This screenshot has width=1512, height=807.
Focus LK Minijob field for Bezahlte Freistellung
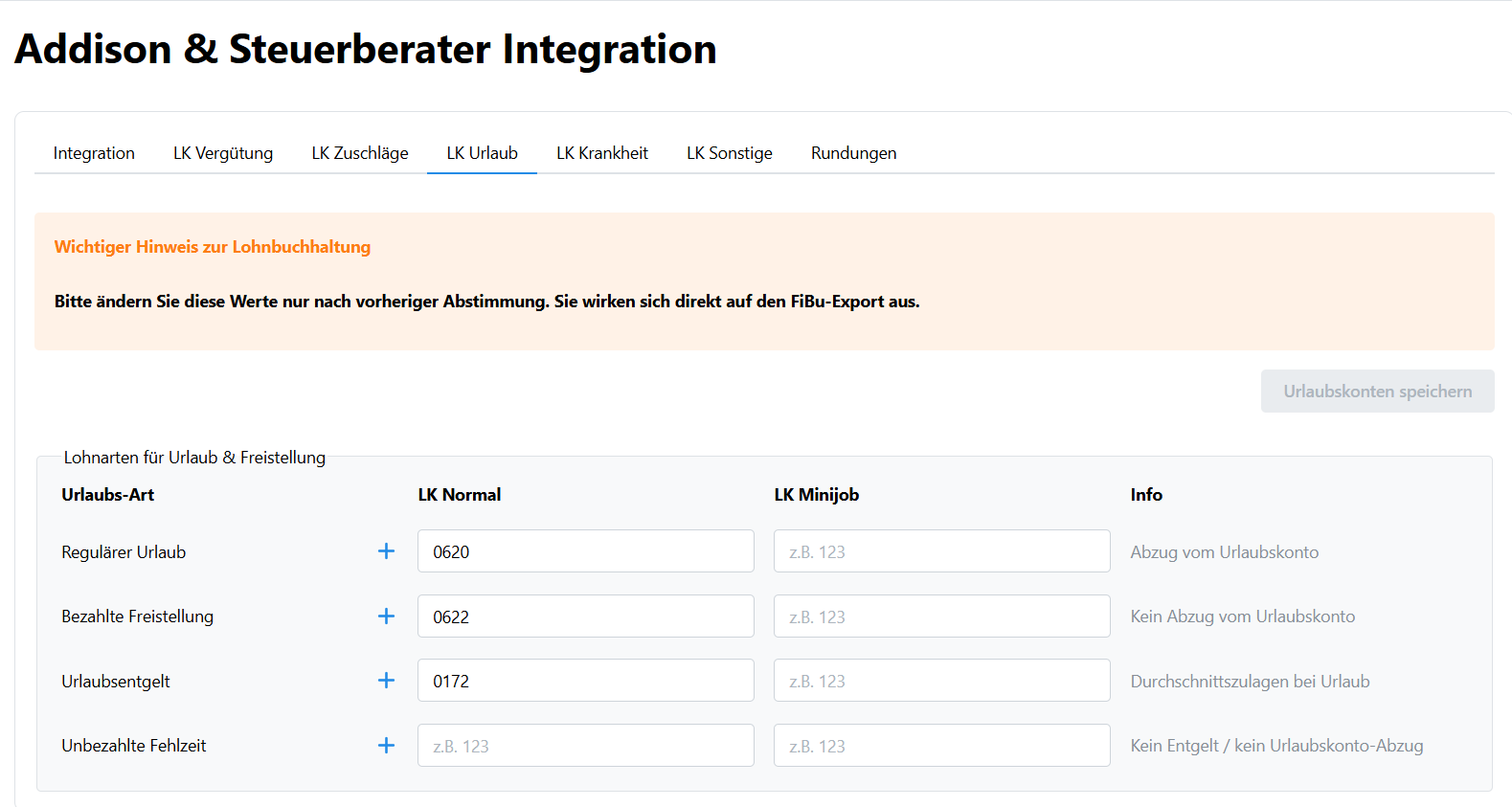pyautogui.click(x=942, y=616)
